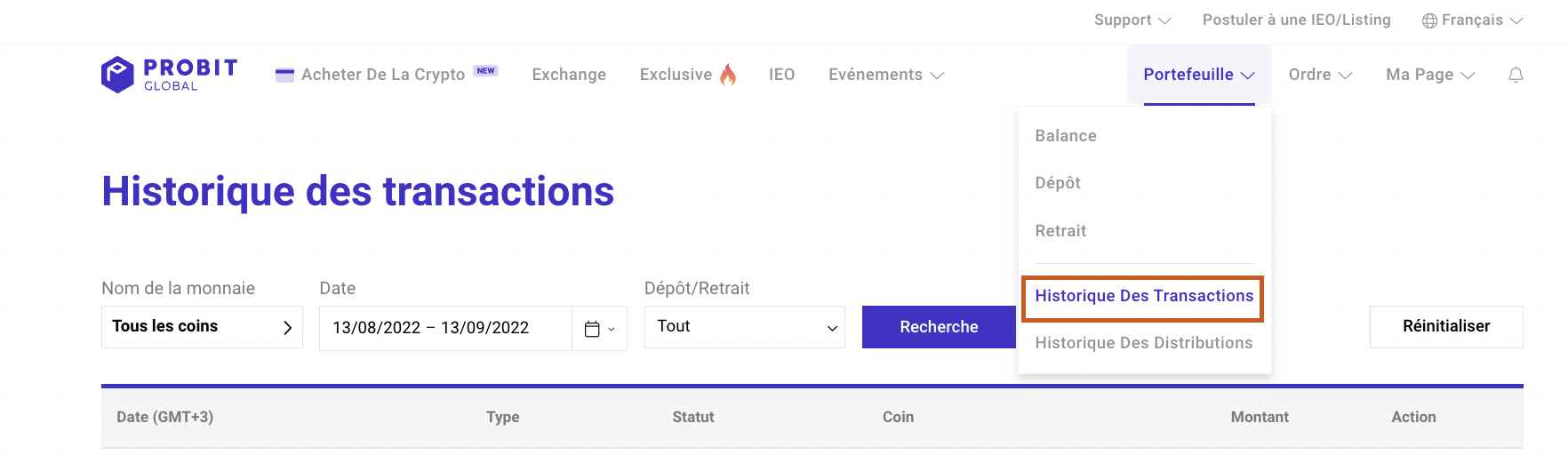Viewport: 1568px width, 471px height.
Task: Open the Ordre dropdown menu
Action: 1319,75
